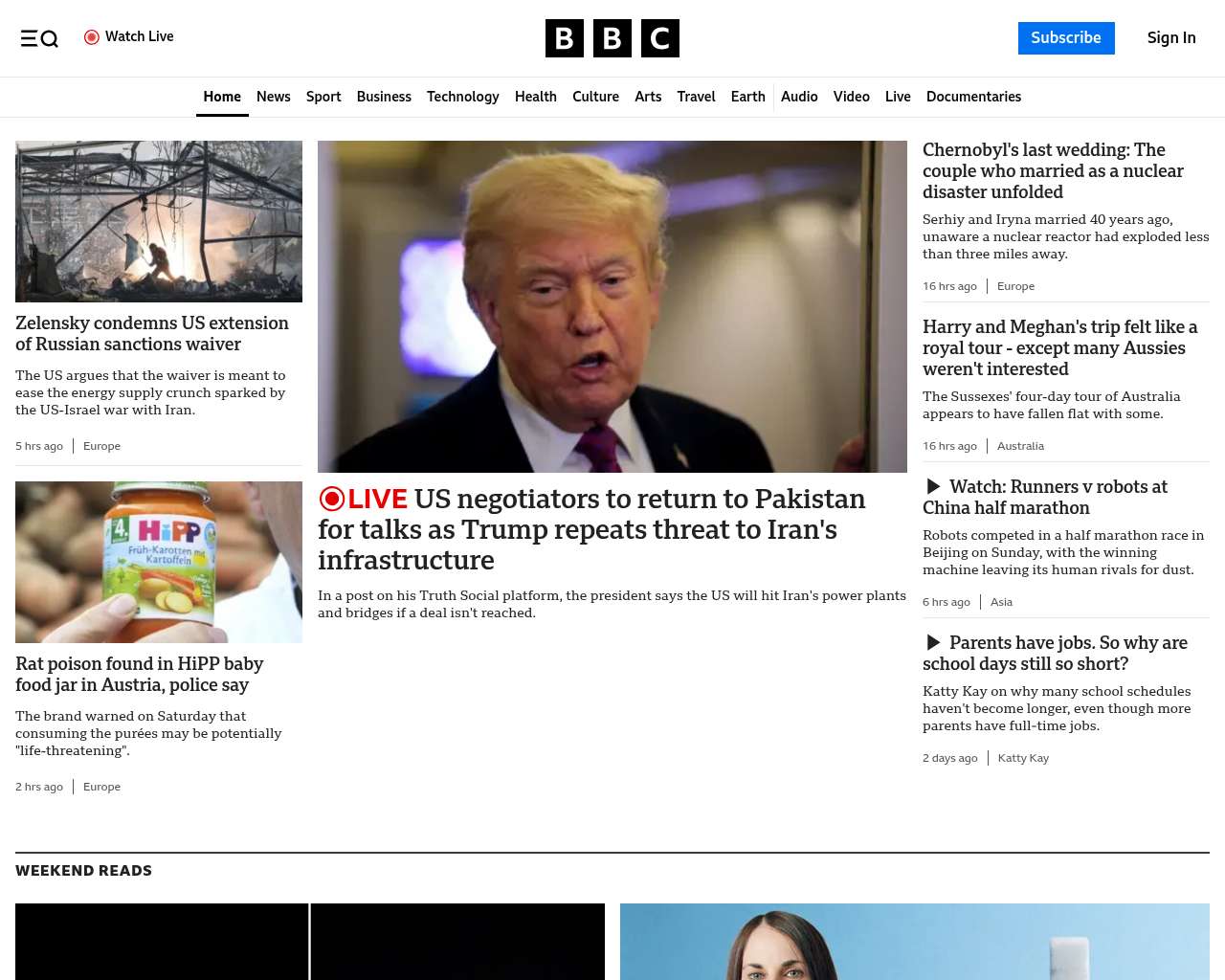Click the '2 hrs ago' timestamp

tap(39, 787)
